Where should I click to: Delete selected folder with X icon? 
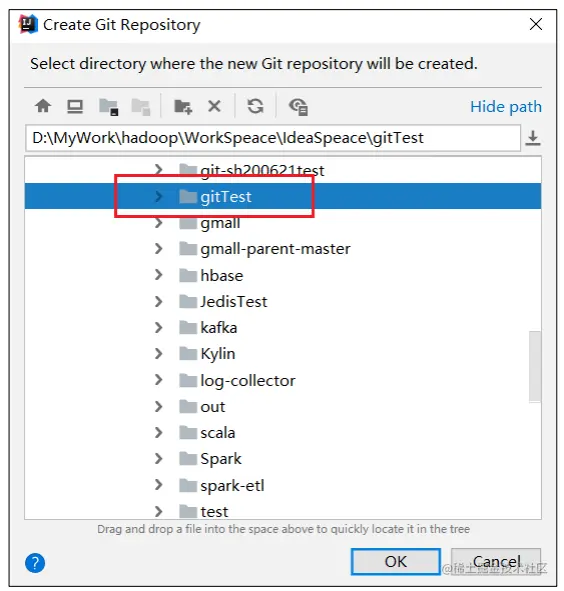click(215, 106)
